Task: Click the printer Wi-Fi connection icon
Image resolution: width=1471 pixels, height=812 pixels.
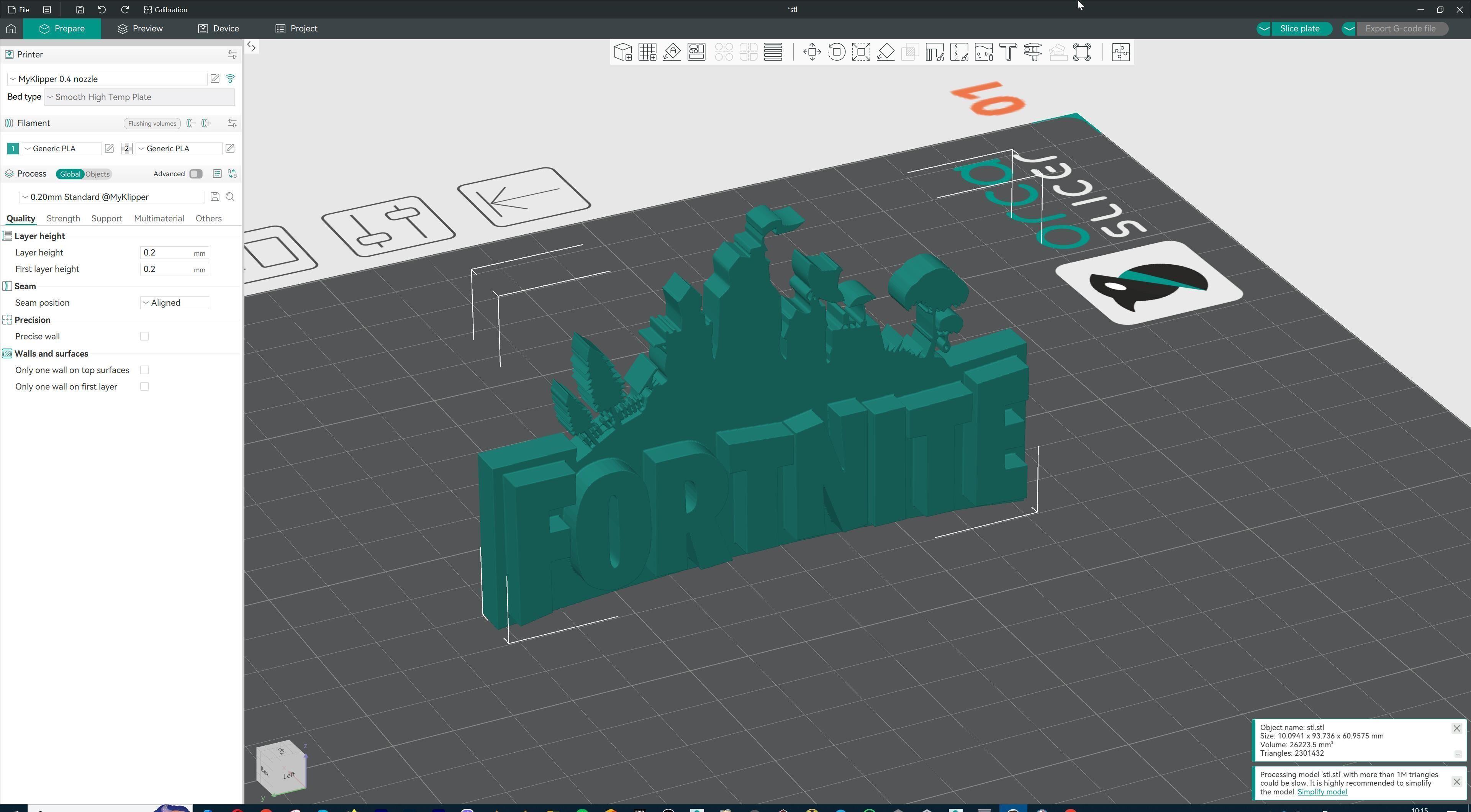Action: (x=231, y=79)
